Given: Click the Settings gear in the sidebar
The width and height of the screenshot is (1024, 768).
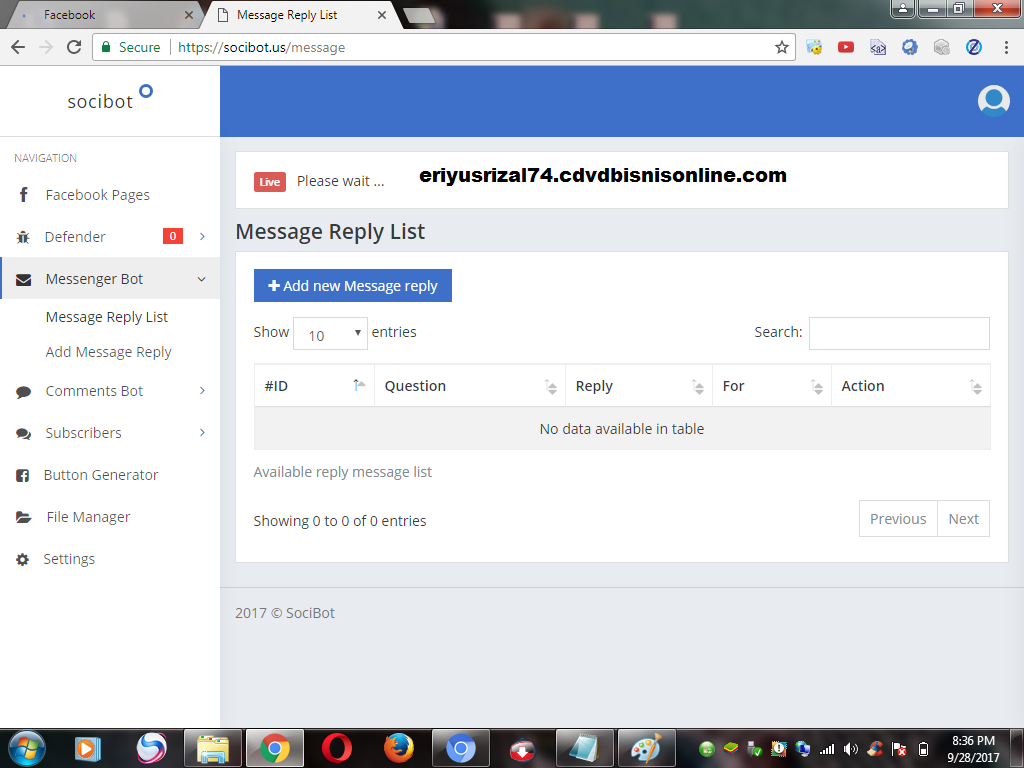Looking at the screenshot, I should pos(22,558).
